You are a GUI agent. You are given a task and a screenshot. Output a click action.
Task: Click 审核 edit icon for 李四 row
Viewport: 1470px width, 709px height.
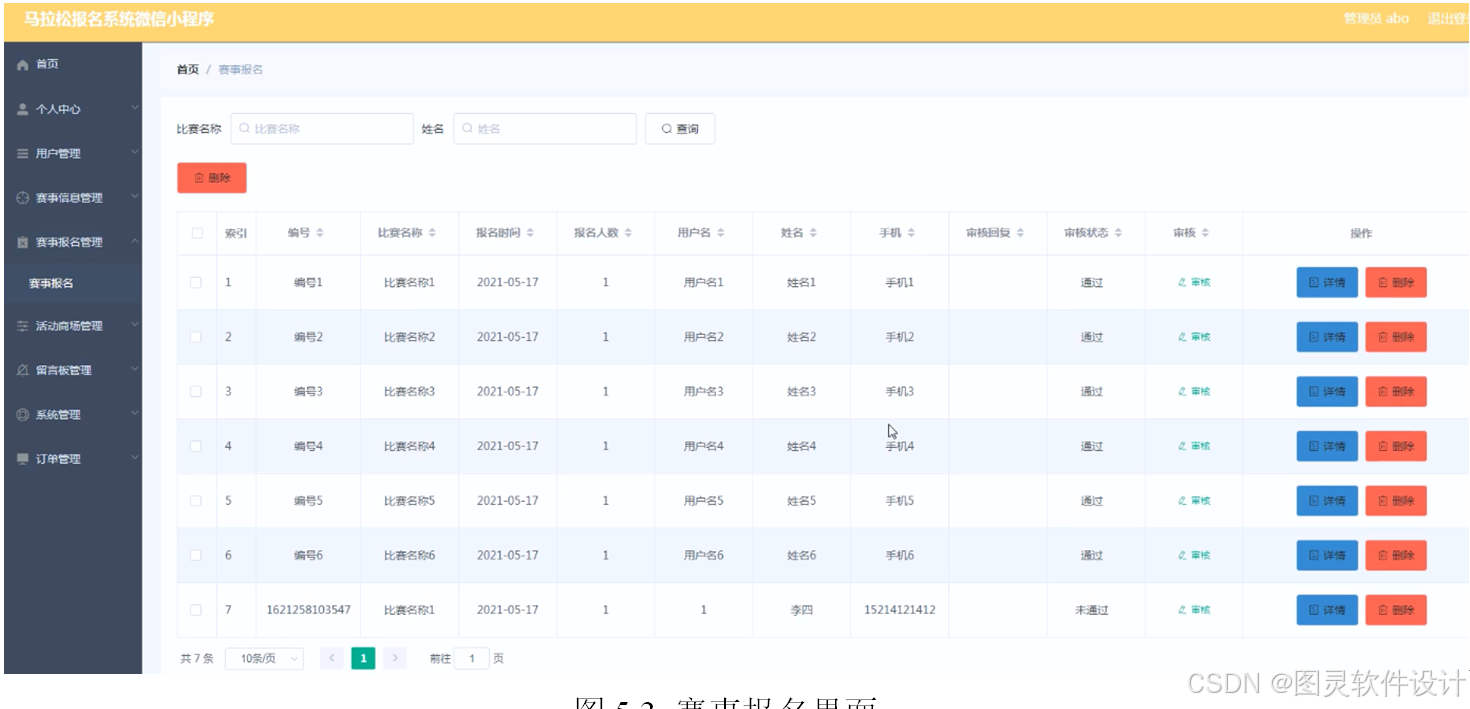pos(1182,610)
